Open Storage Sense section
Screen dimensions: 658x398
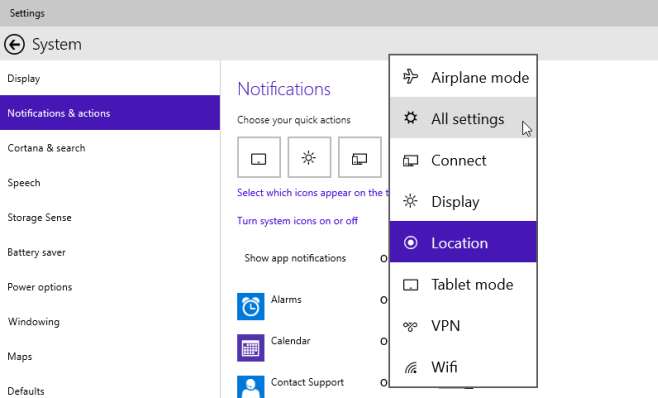(x=110, y=217)
